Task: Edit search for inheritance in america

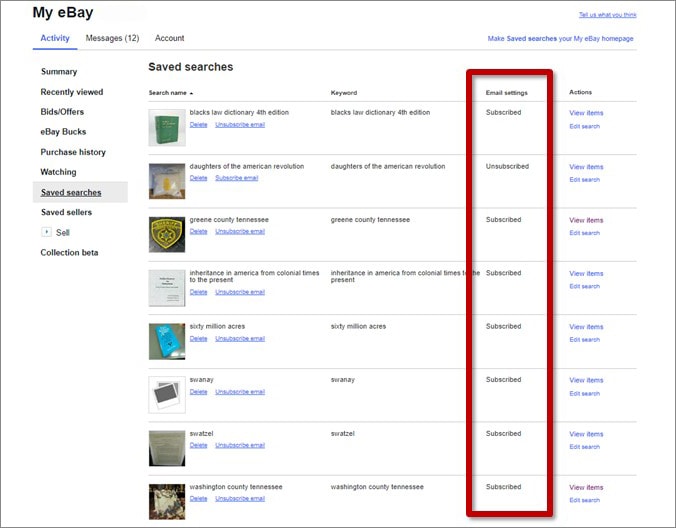Action: click(x=584, y=287)
